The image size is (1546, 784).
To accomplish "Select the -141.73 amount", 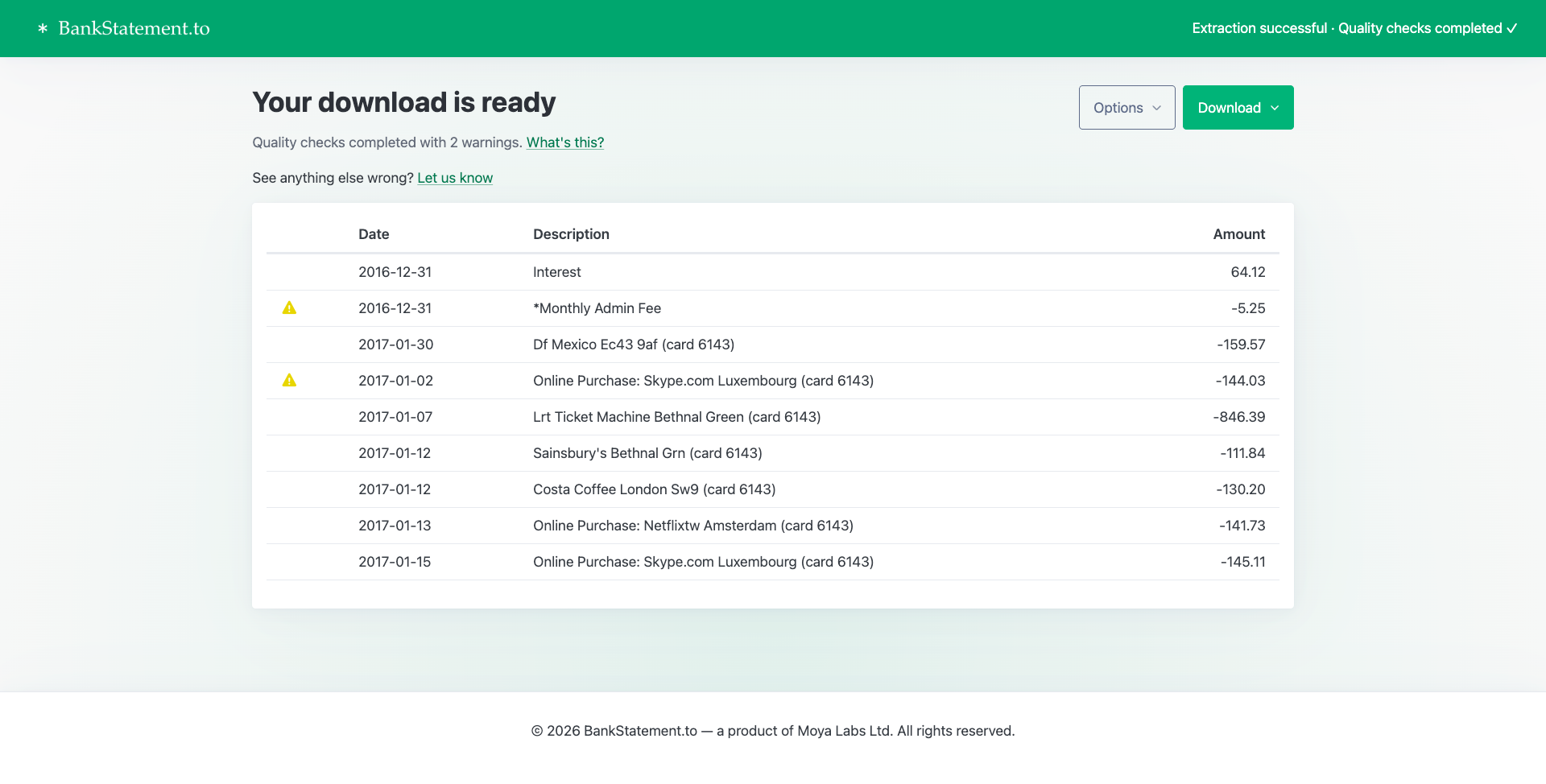I will point(1242,526).
